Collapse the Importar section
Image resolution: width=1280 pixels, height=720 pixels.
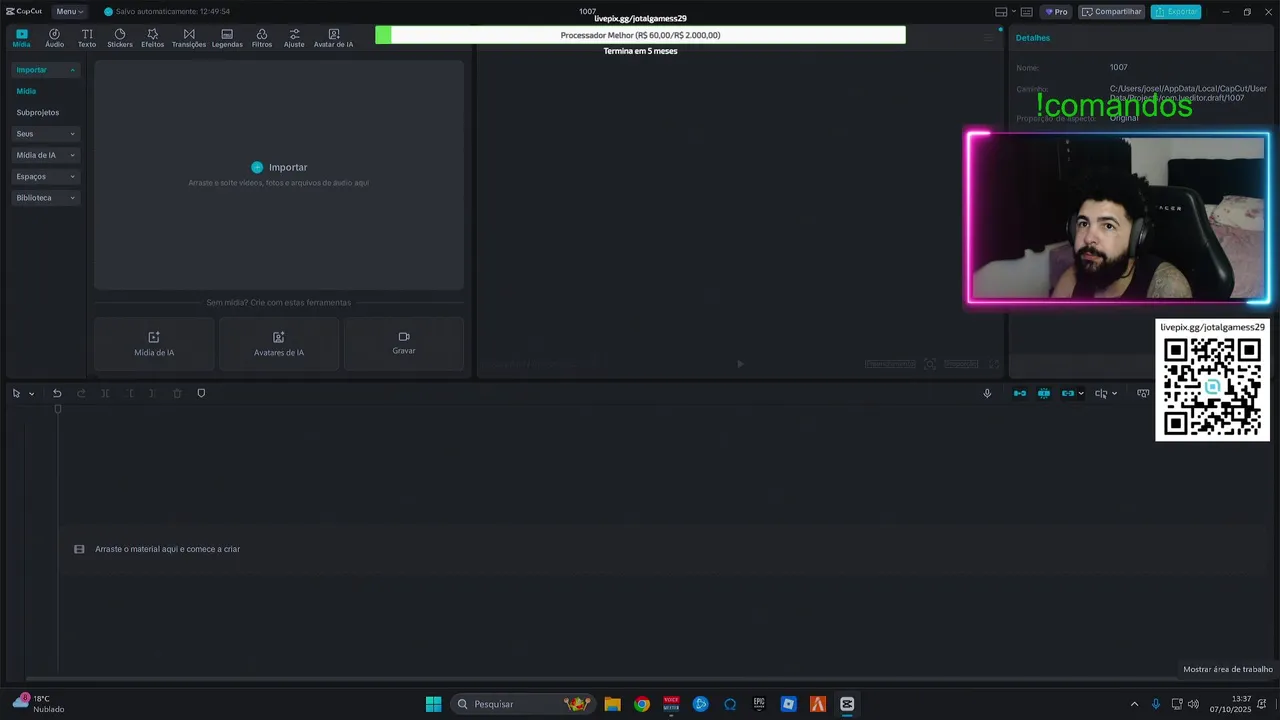pos(46,70)
